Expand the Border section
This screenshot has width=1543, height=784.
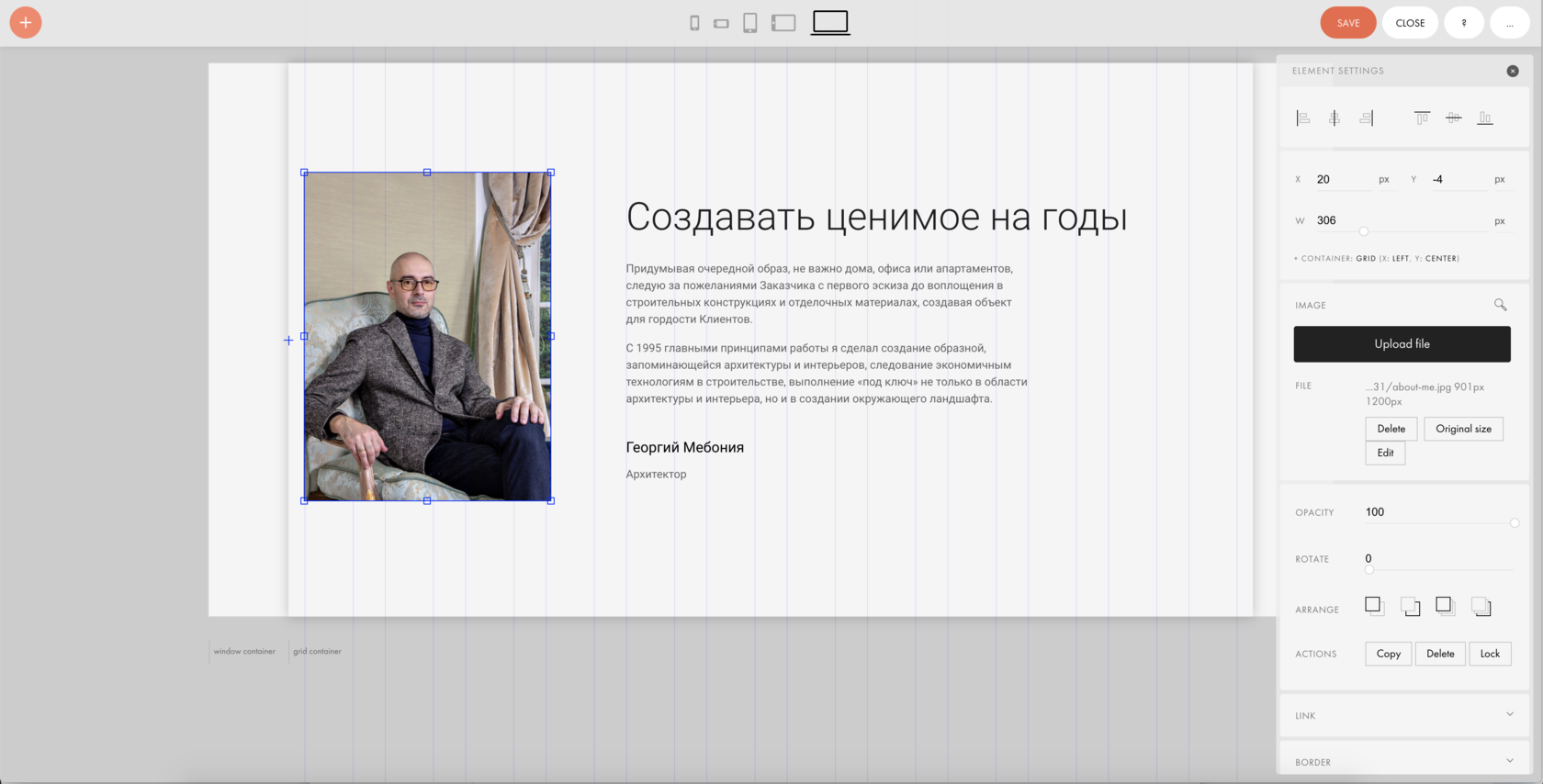point(1403,761)
